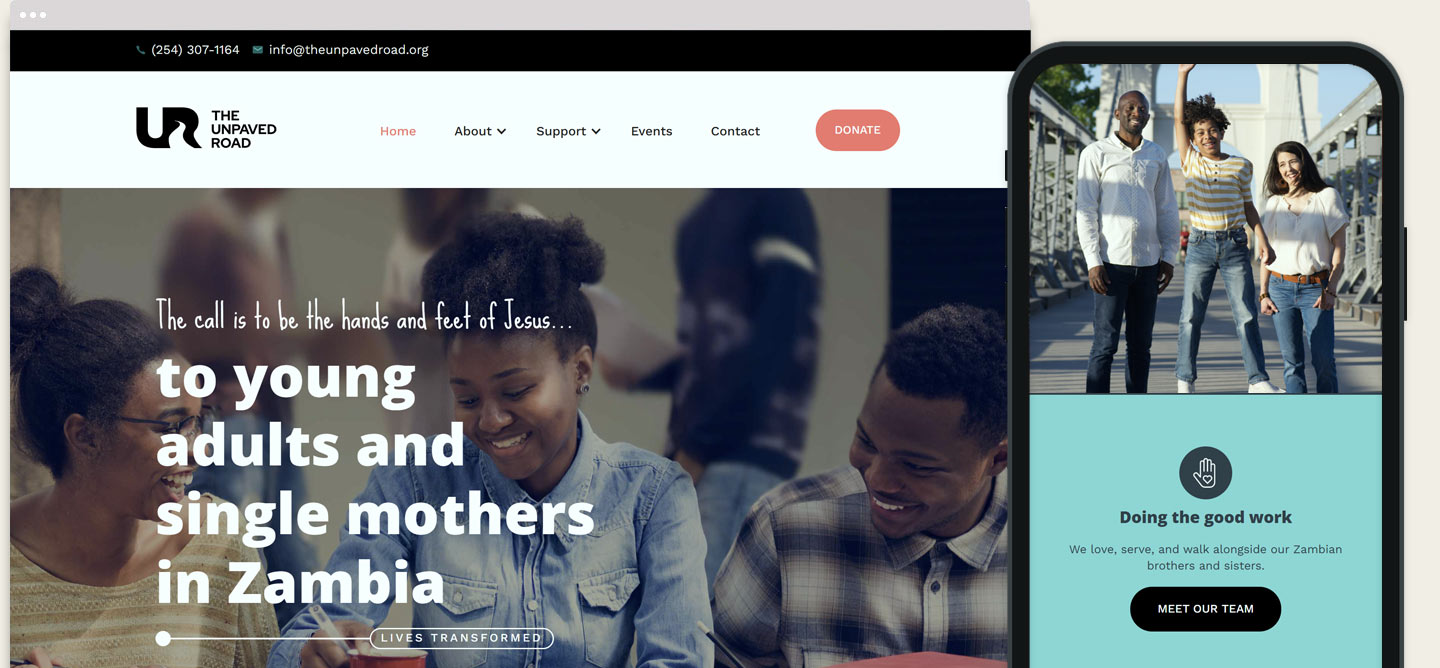Click the white slider dot under Zambia
Image resolution: width=1440 pixels, height=668 pixels.
163,638
